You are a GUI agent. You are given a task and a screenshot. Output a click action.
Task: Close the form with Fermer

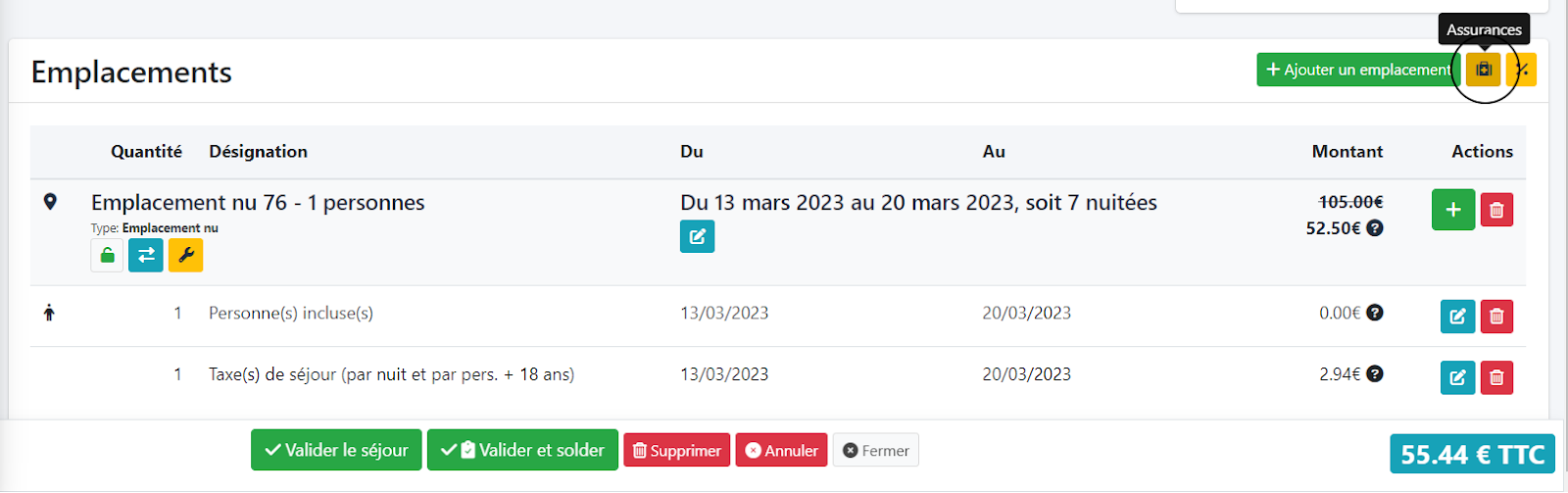click(x=875, y=451)
